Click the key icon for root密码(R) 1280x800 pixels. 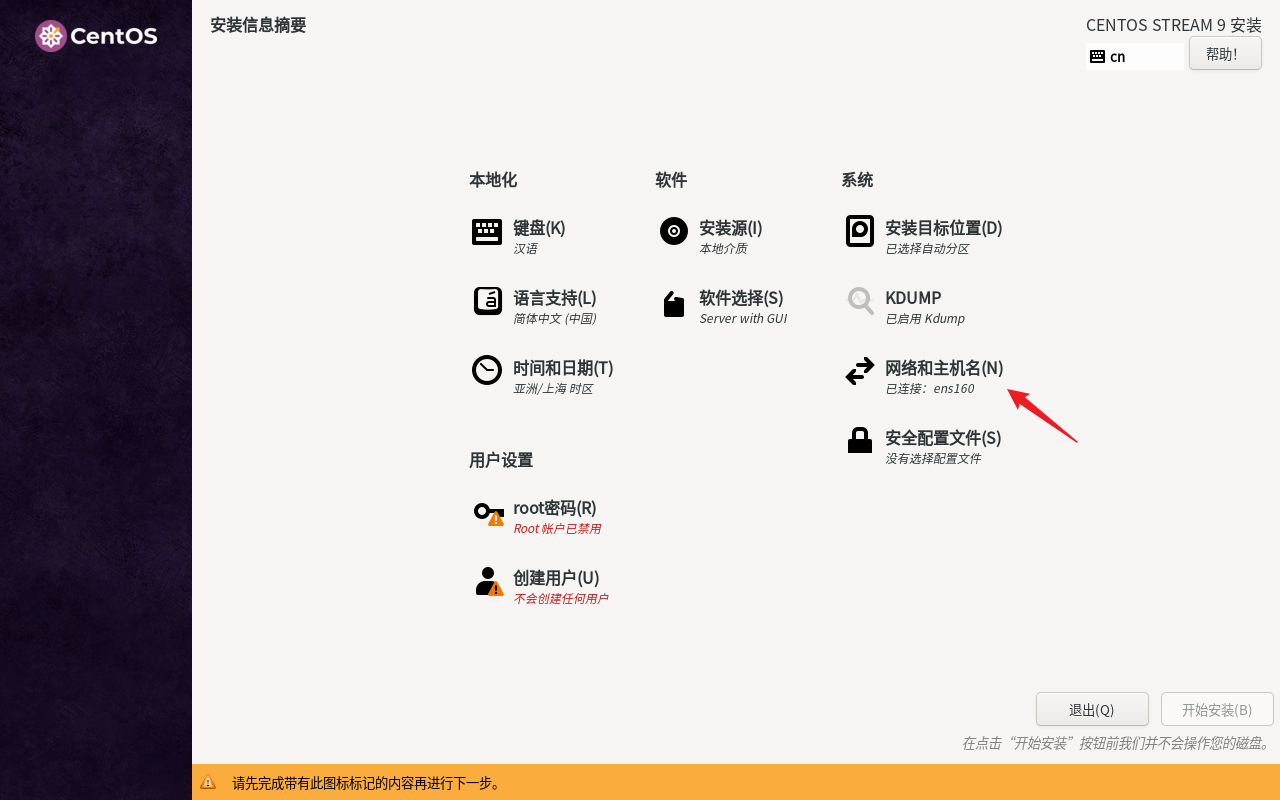coord(488,513)
